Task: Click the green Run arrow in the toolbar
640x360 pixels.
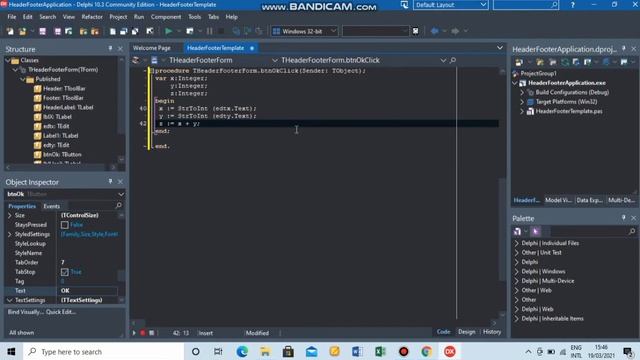Action: [169, 31]
